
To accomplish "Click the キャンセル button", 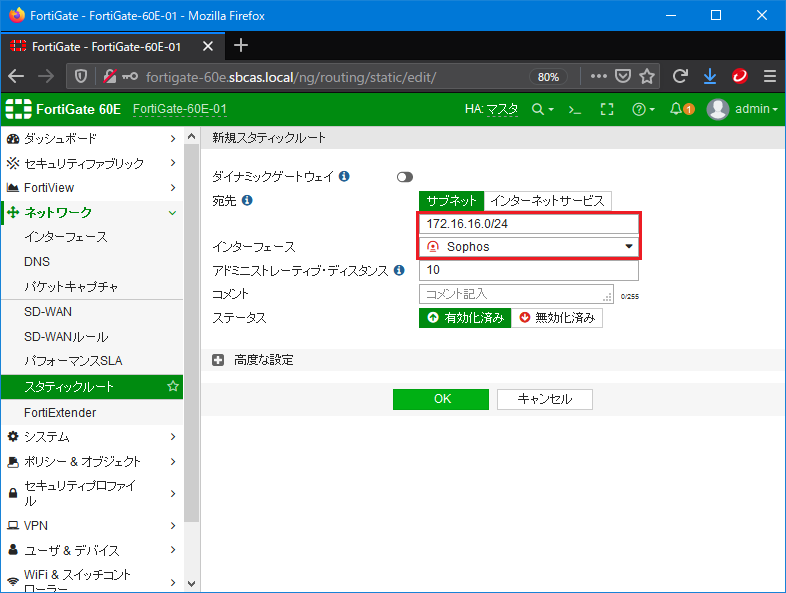I will 545,399.
